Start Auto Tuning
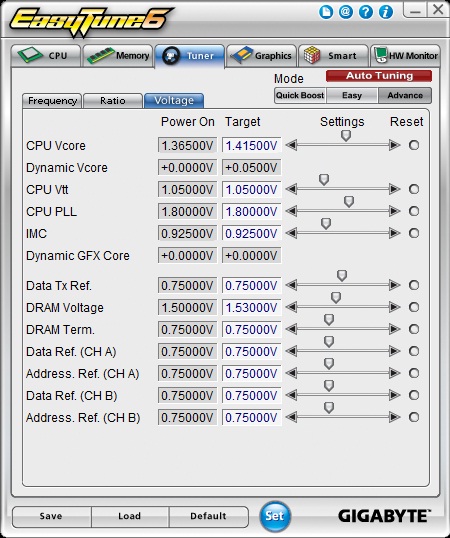450x538 pixels. click(x=379, y=76)
